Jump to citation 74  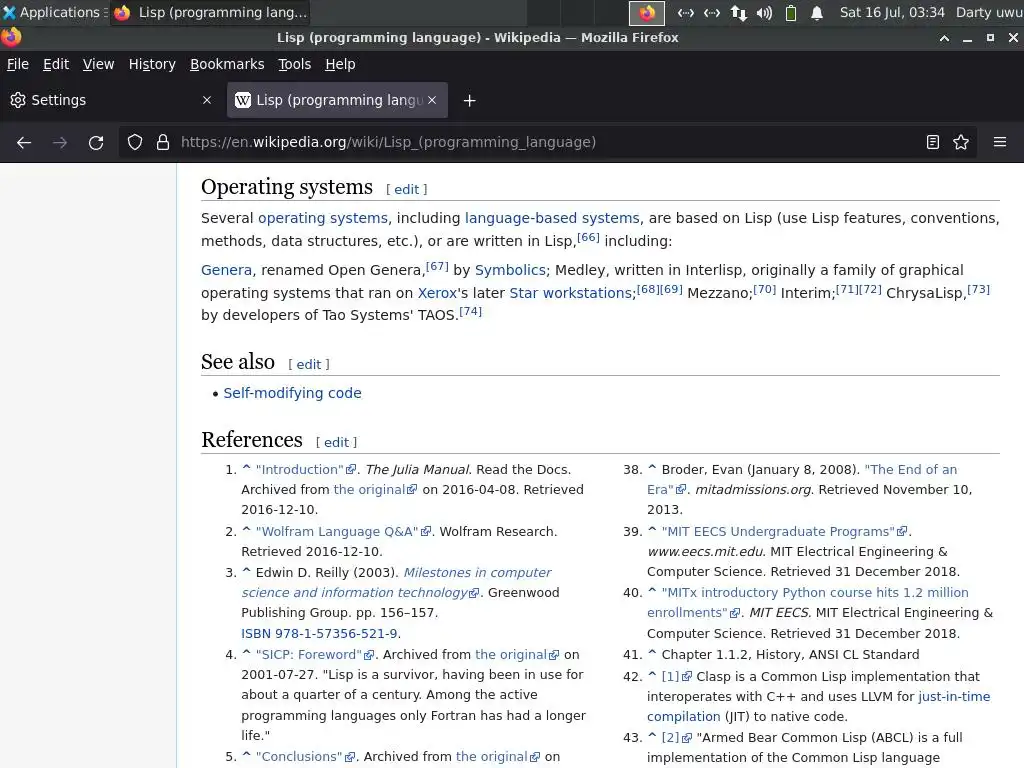click(x=470, y=312)
